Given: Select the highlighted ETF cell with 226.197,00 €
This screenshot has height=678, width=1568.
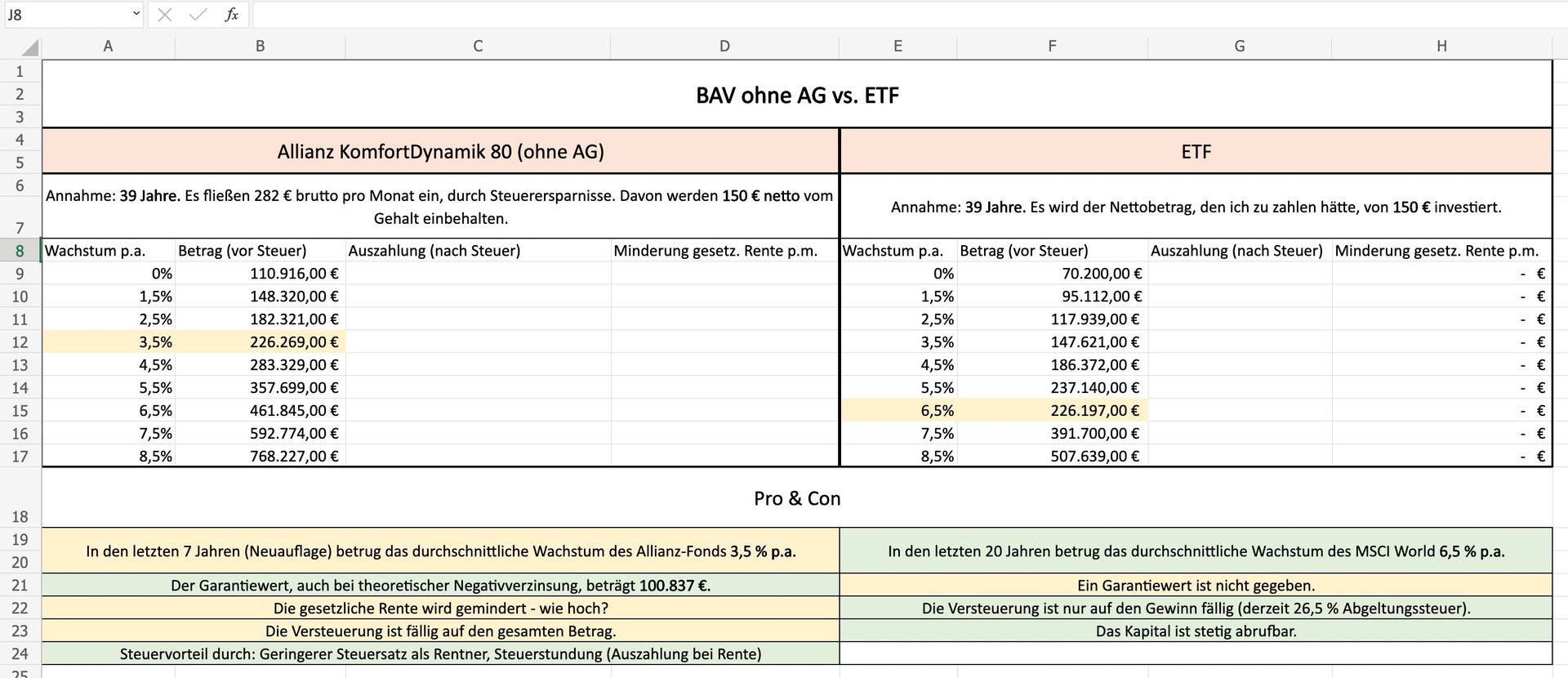Looking at the screenshot, I should [1052, 411].
